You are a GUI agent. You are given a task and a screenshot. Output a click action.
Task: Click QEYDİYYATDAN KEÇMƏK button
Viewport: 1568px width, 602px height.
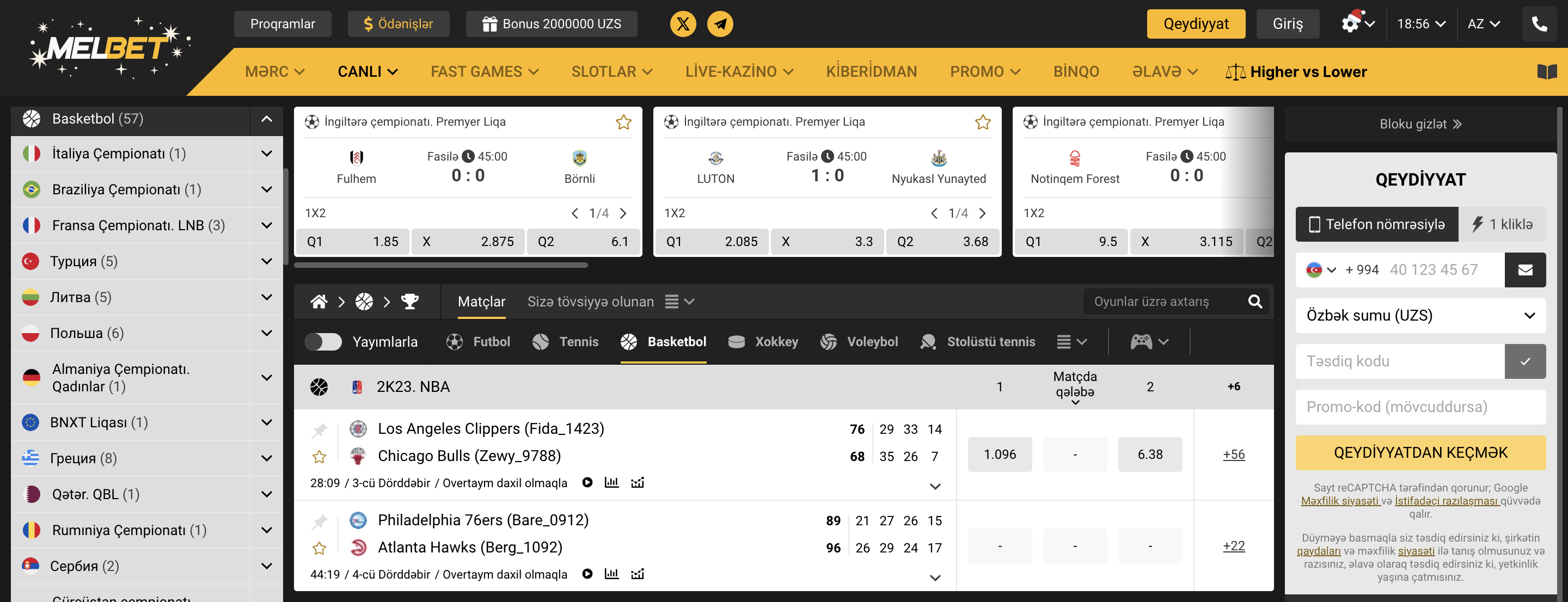point(1420,452)
